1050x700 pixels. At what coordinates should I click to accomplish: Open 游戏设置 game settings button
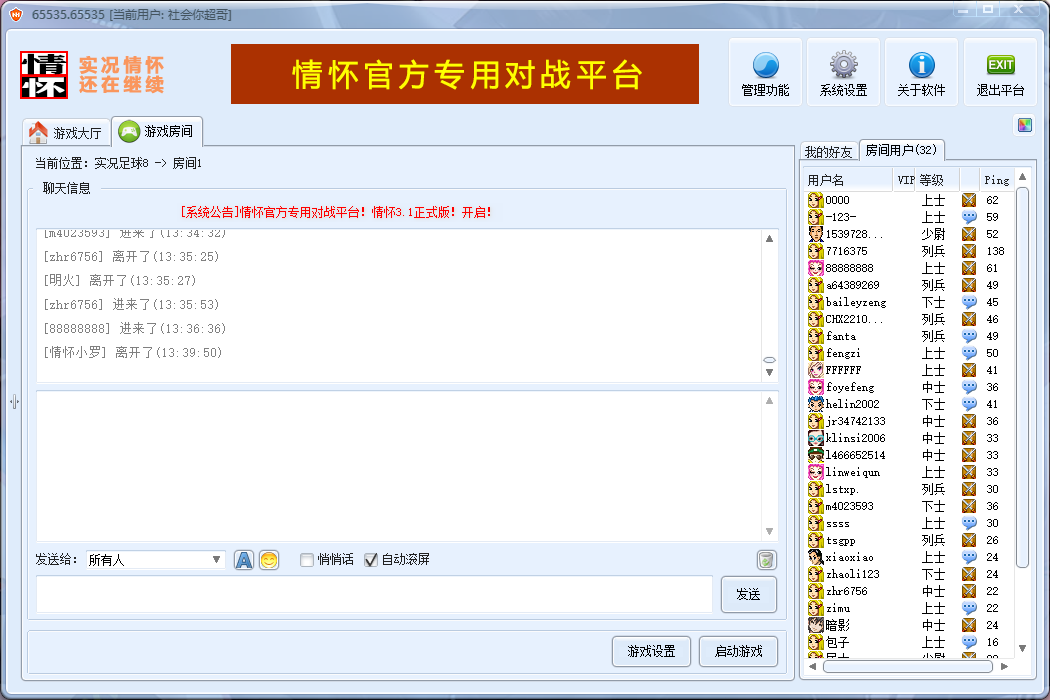tap(651, 651)
